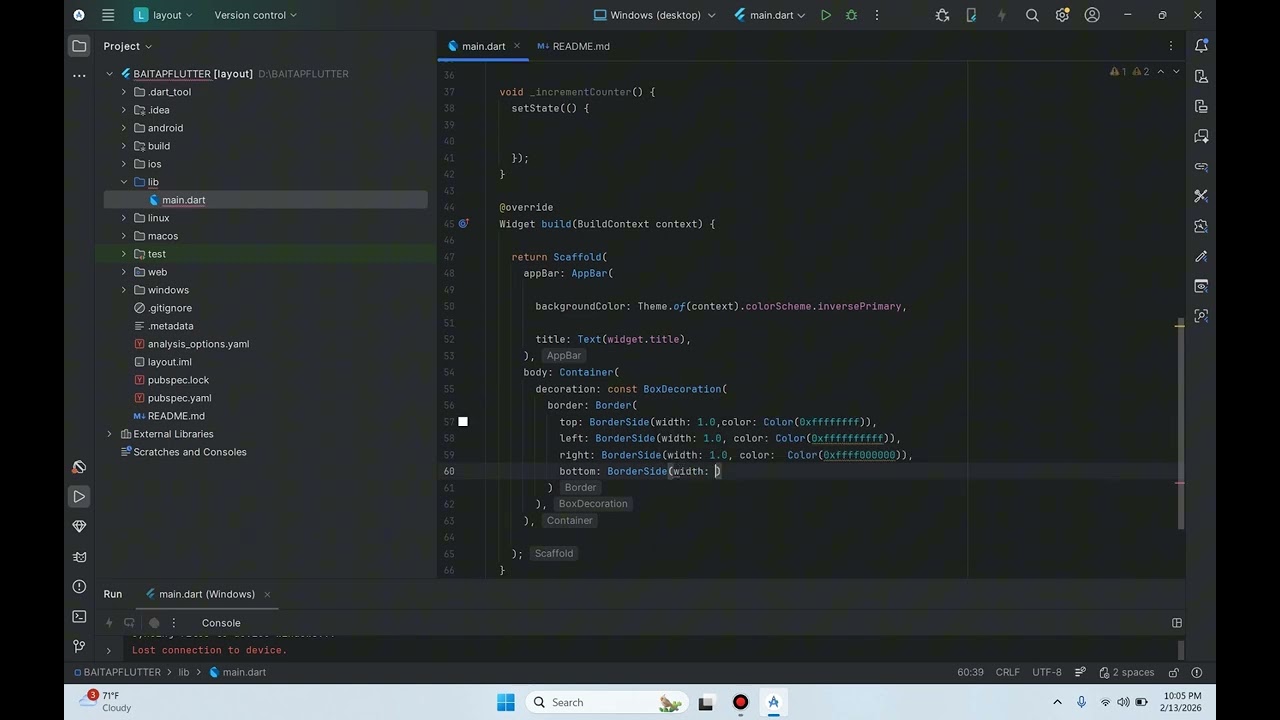The image size is (1280, 720).
Task: Click the white color gutter swatch on line 57
Action: pyautogui.click(x=462, y=422)
